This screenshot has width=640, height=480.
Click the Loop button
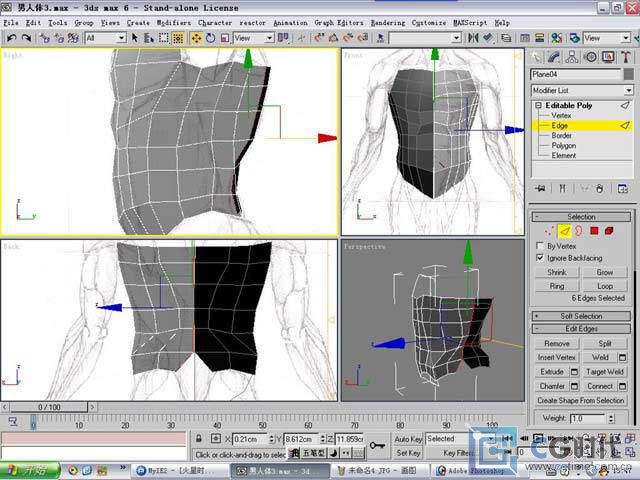click(x=604, y=286)
